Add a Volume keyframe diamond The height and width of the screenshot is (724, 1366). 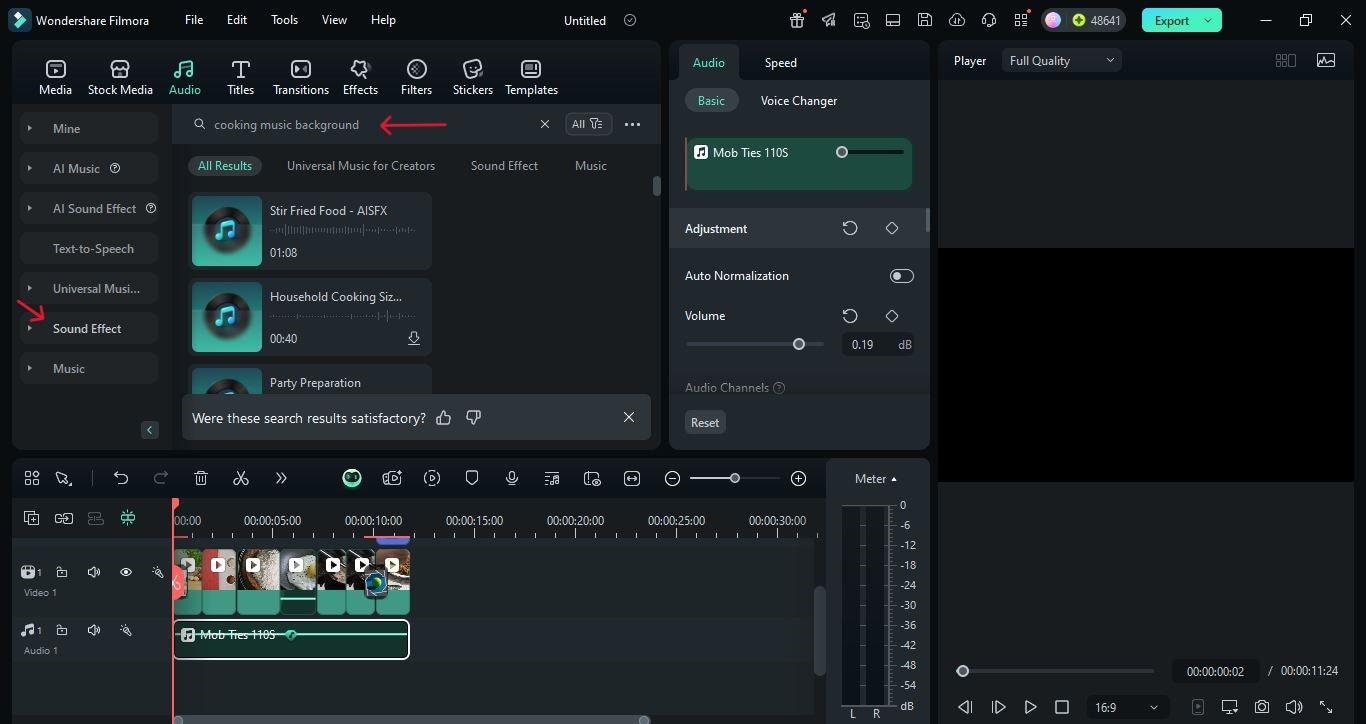pos(892,316)
